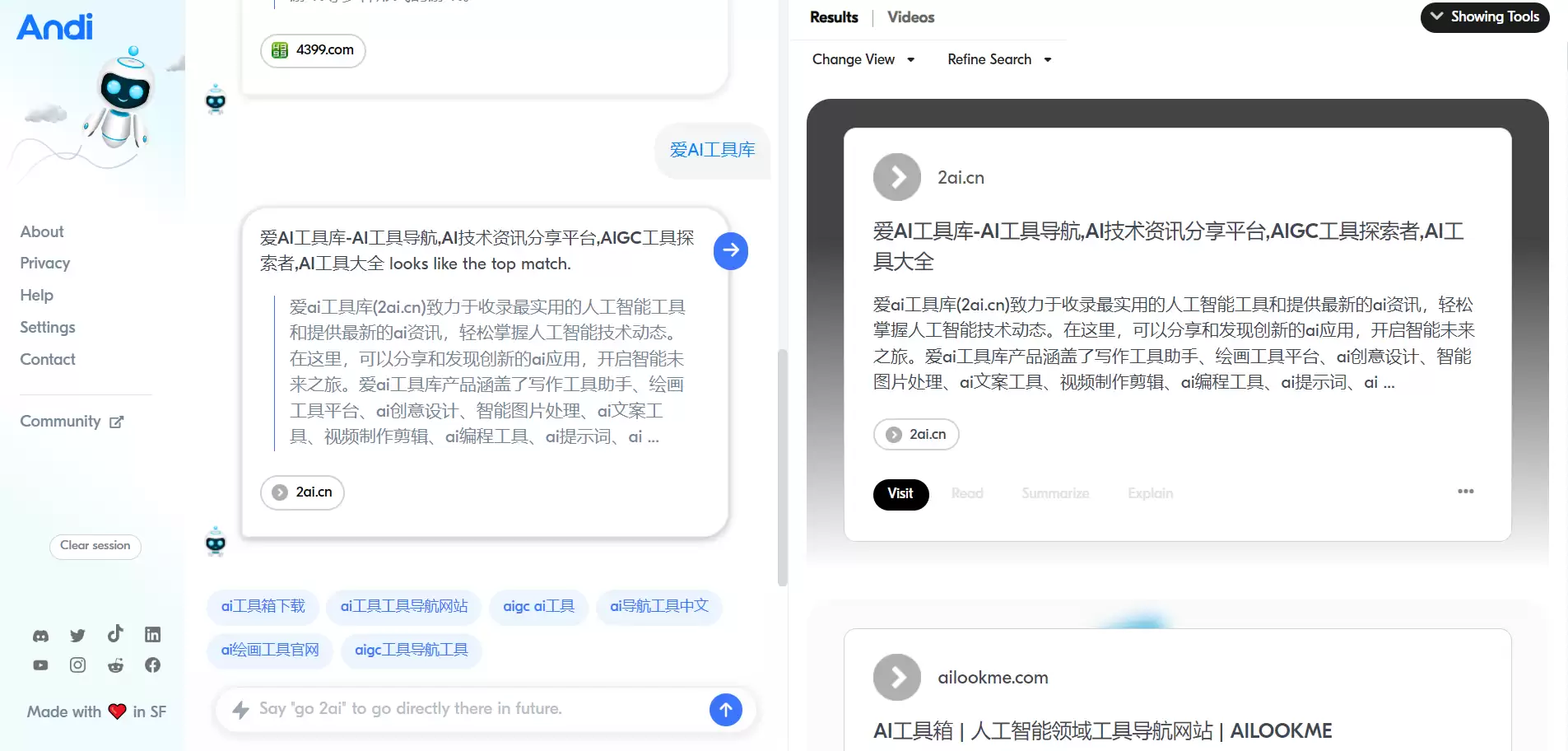The height and width of the screenshot is (751, 1568).
Task: Click the 4399.com source chip
Action: (313, 50)
